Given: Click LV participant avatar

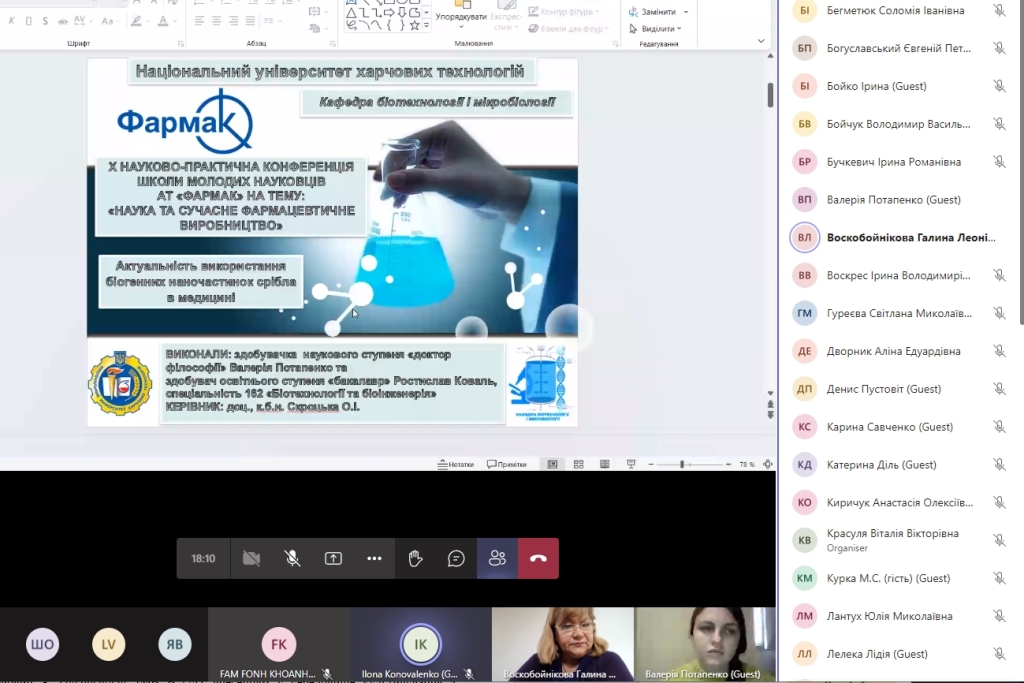Looking at the screenshot, I should [x=108, y=644].
